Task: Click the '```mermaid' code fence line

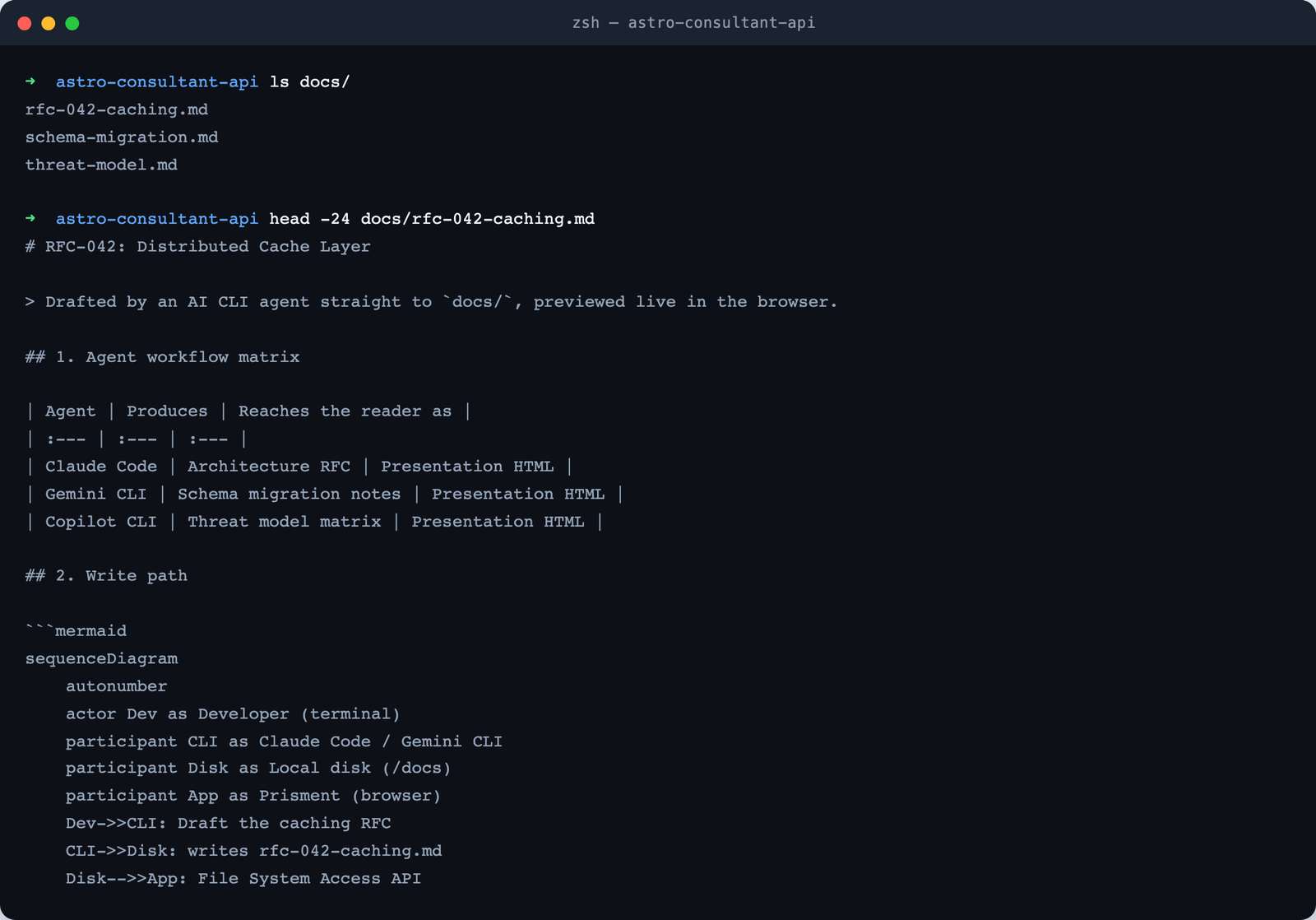Action: tap(76, 630)
